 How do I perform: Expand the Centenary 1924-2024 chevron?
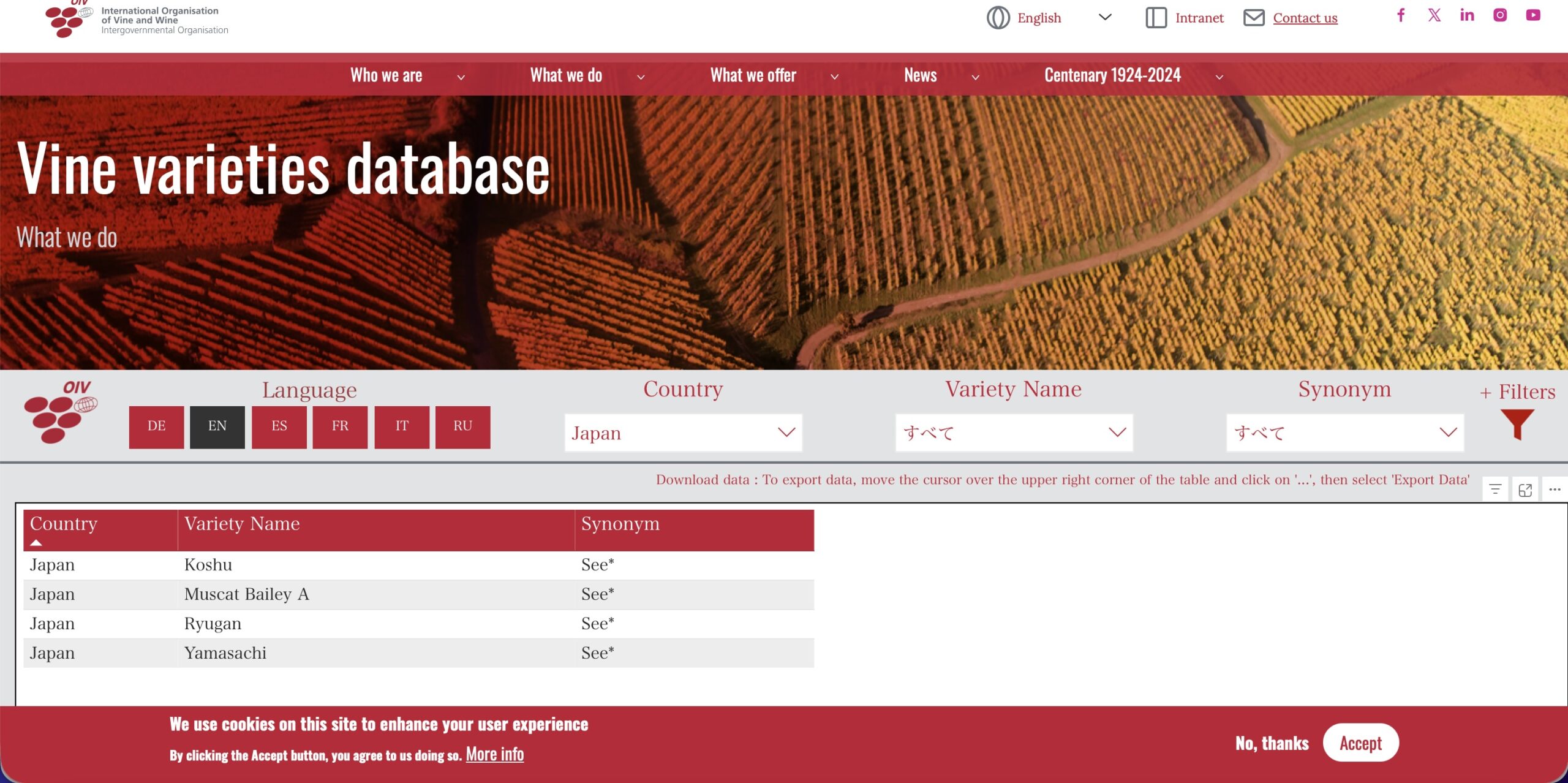pyautogui.click(x=1219, y=77)
